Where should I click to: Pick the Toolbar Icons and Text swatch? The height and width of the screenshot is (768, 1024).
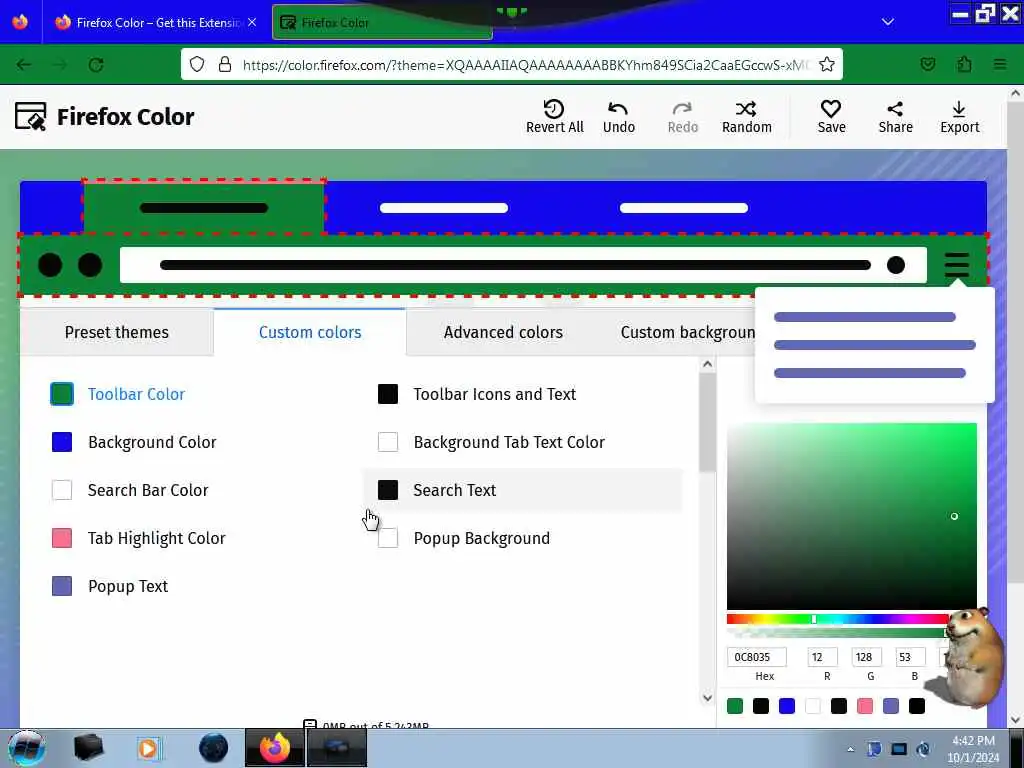tap(388, 394)
